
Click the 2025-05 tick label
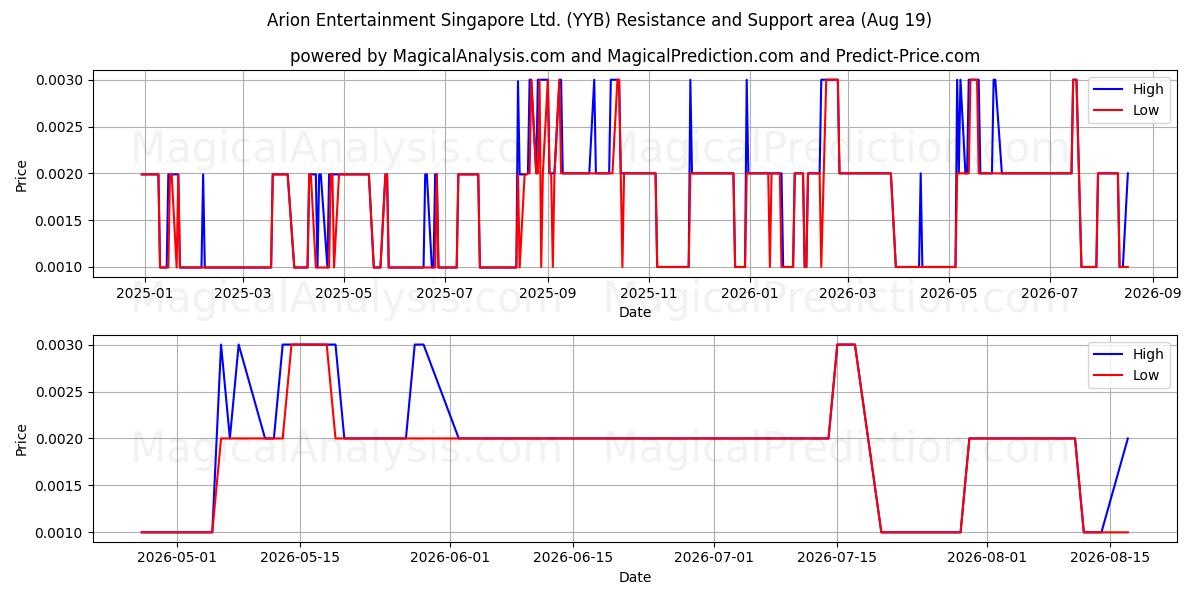coord(344,293)
